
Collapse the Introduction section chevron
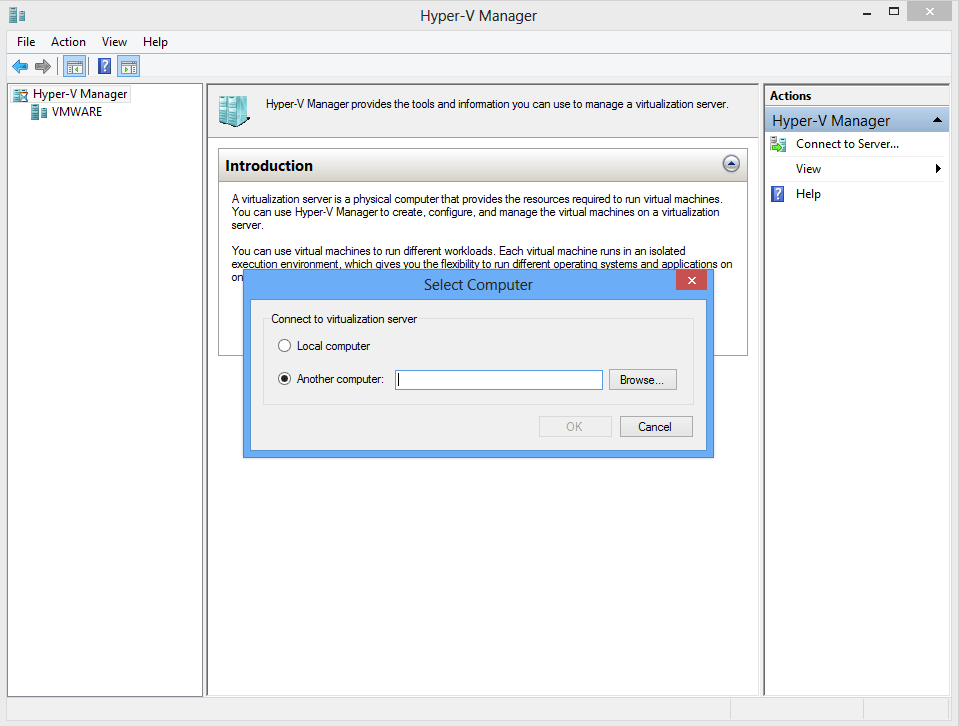pos(731,164)
